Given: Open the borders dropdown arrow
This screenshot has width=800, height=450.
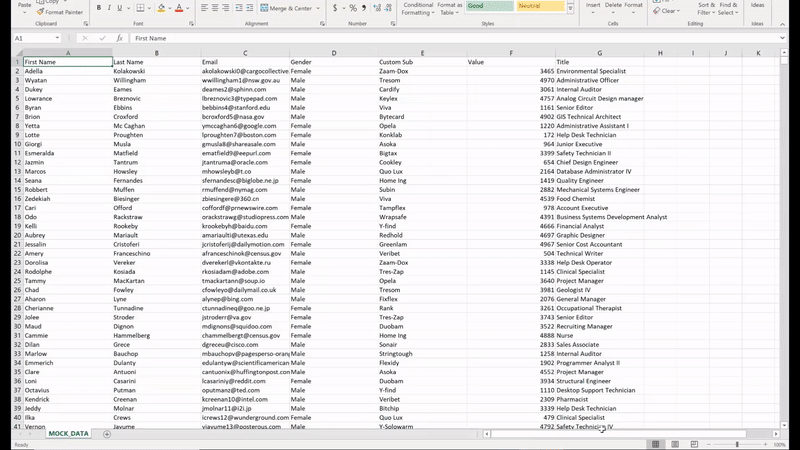Looking at the screenshot, I should tap(148, 9).
